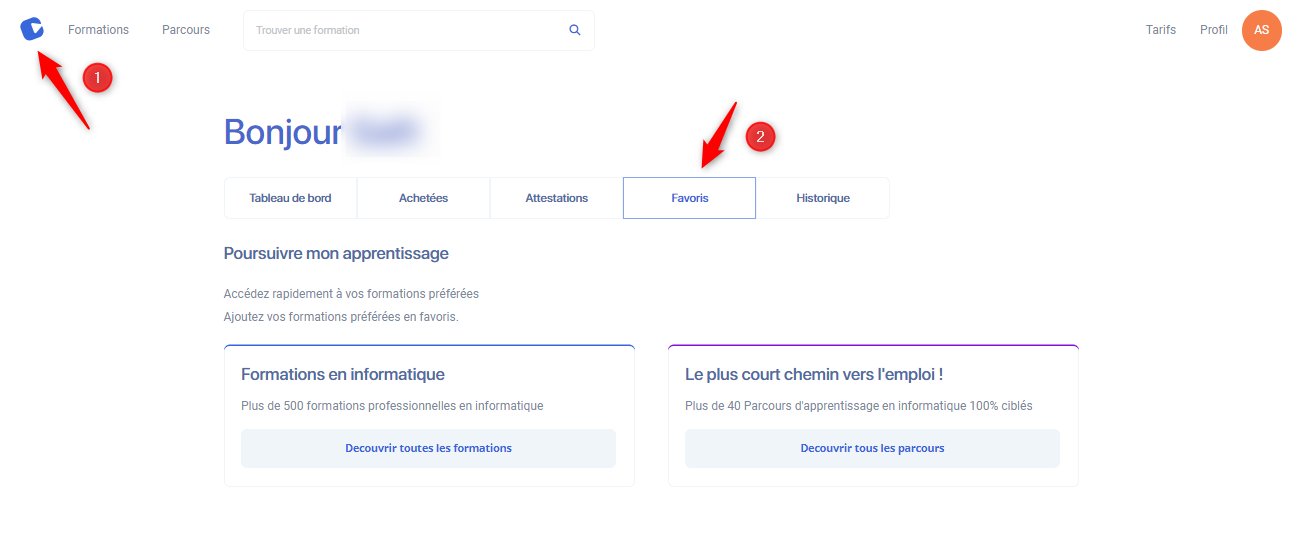Open the Profil link

click(x=1214, y=30)
